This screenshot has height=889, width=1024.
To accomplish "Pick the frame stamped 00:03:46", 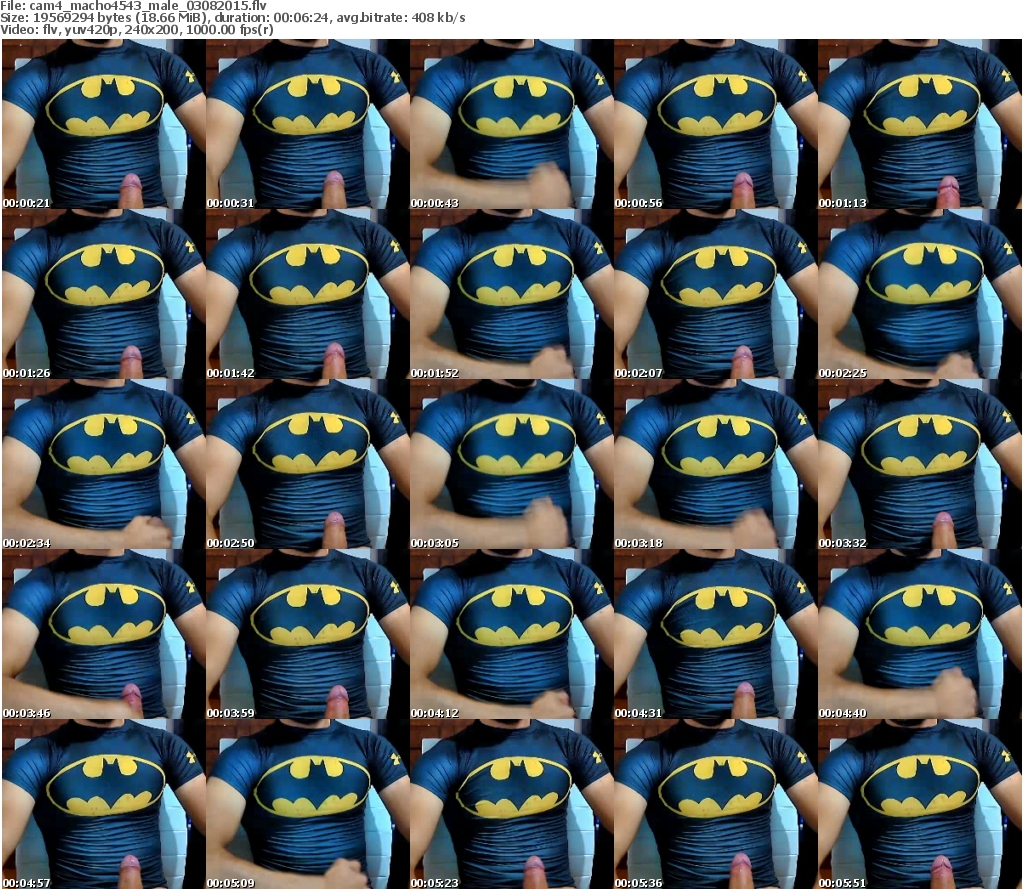I will 104,634.
